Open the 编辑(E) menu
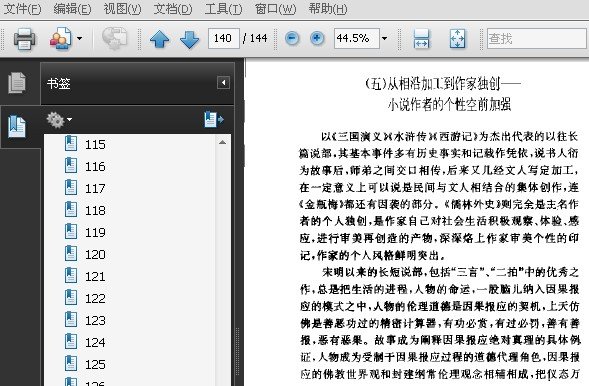The height and width of the screenshot is (386, 589). (x=72, y=9)
